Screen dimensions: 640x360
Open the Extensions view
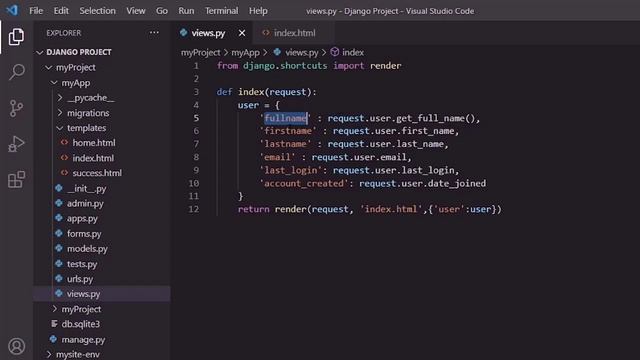(x=16, y=180)
